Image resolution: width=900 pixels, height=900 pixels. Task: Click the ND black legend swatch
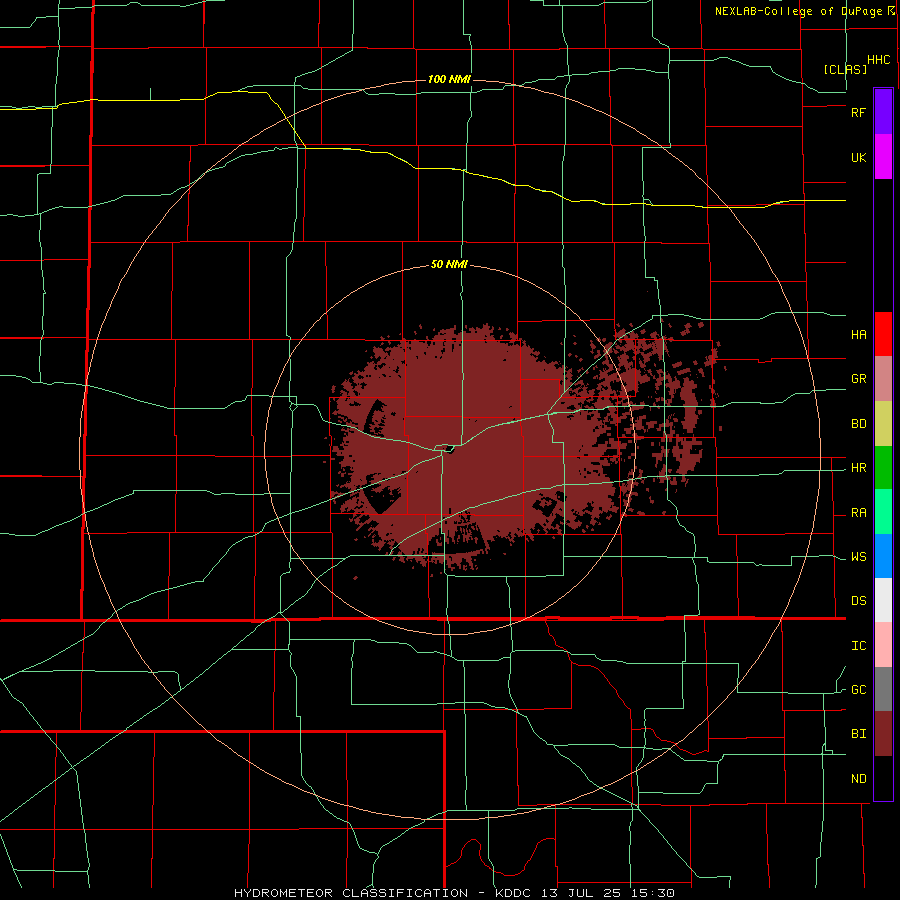pyautogui.click(x=883, y=778)
